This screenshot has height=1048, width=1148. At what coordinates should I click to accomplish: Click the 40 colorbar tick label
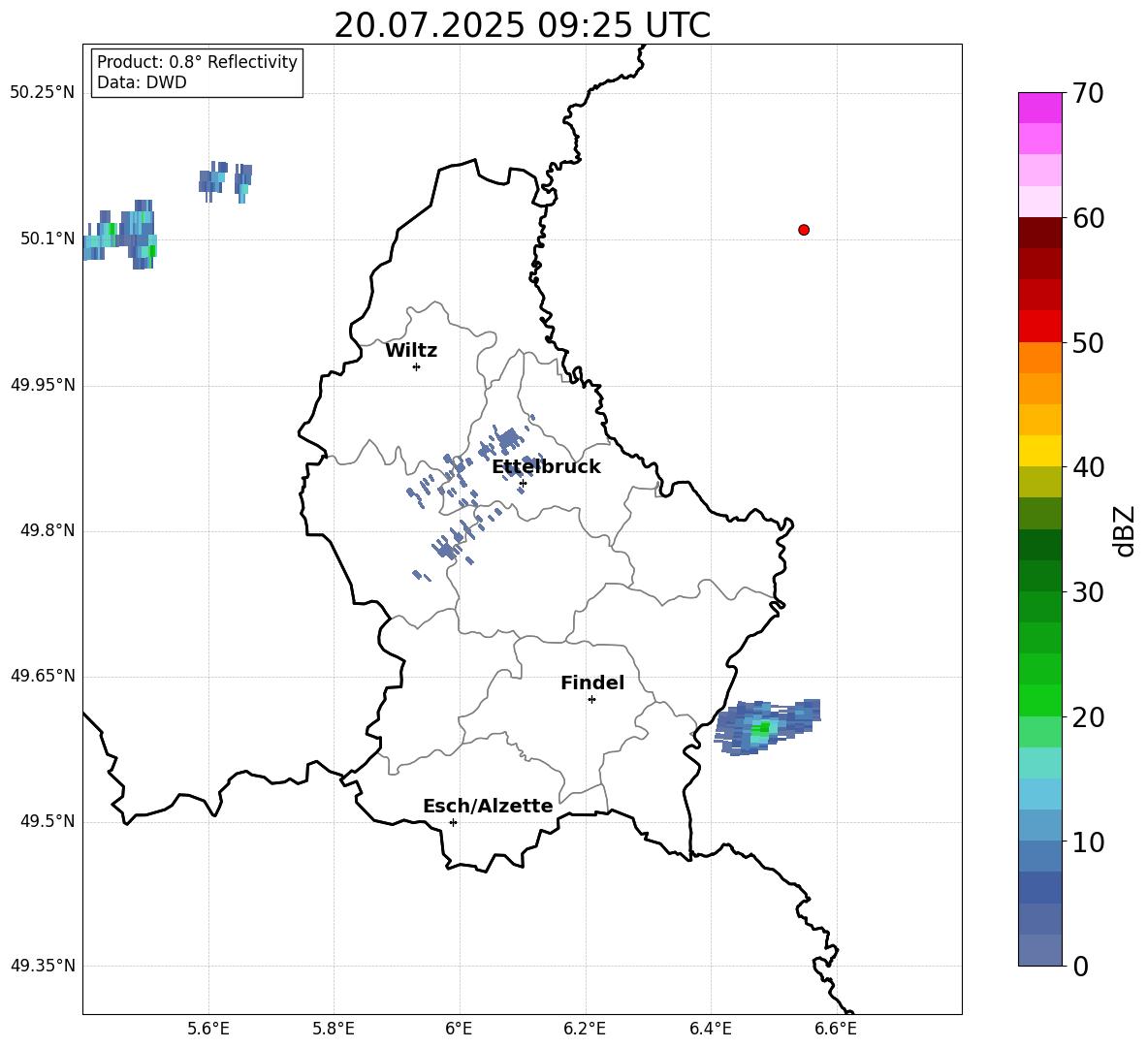1088,467
